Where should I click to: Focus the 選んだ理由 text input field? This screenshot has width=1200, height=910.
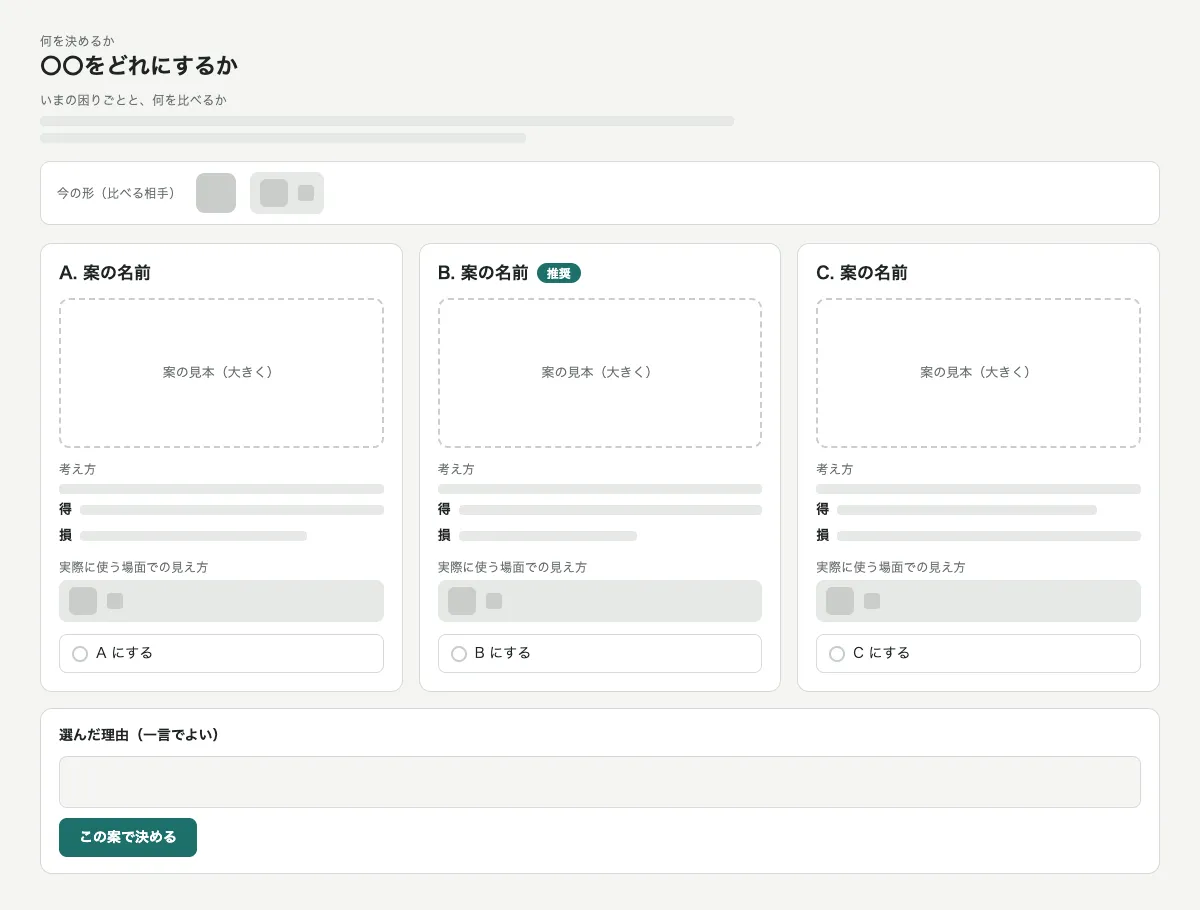[600, 782]
